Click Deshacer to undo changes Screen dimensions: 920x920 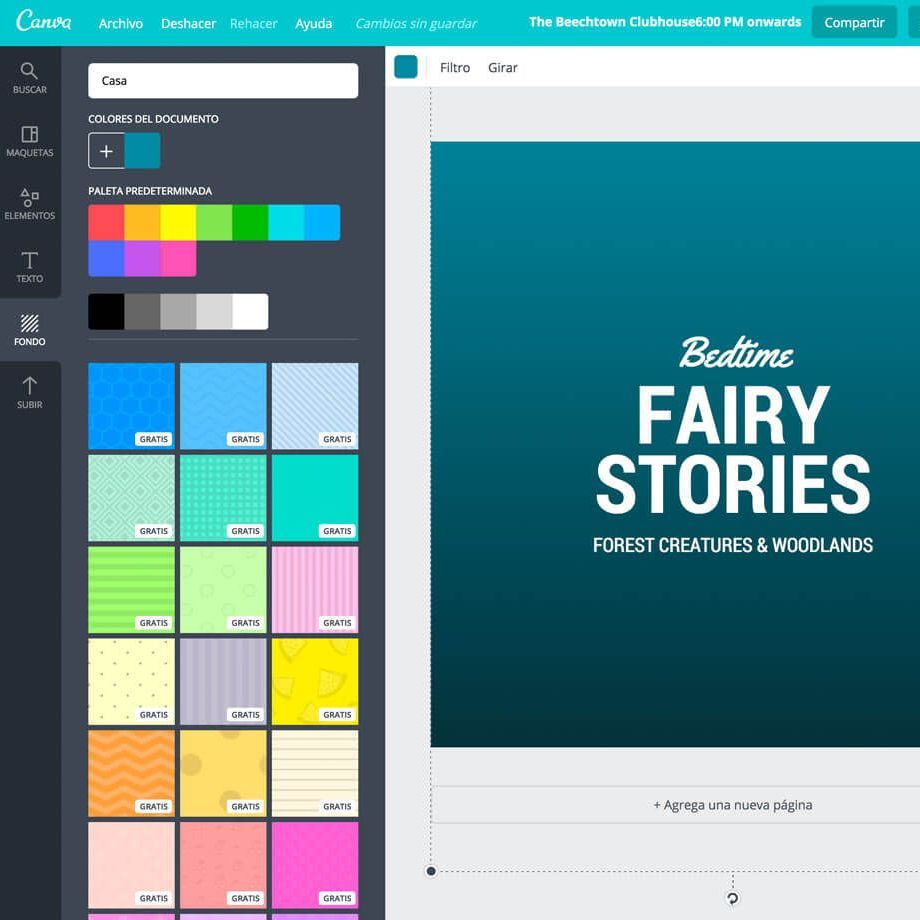point(188,23)
